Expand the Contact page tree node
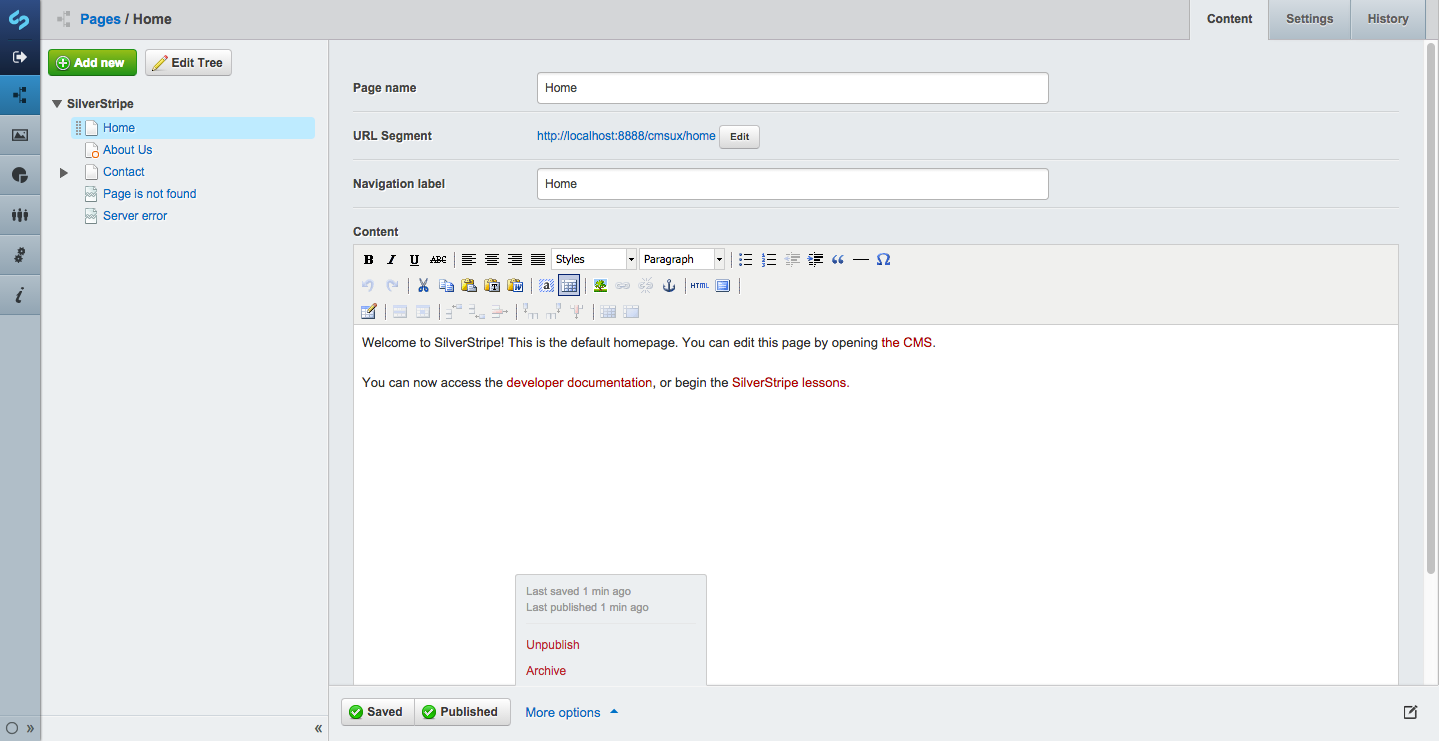1439x741 pixels. [x=64, y=172]
